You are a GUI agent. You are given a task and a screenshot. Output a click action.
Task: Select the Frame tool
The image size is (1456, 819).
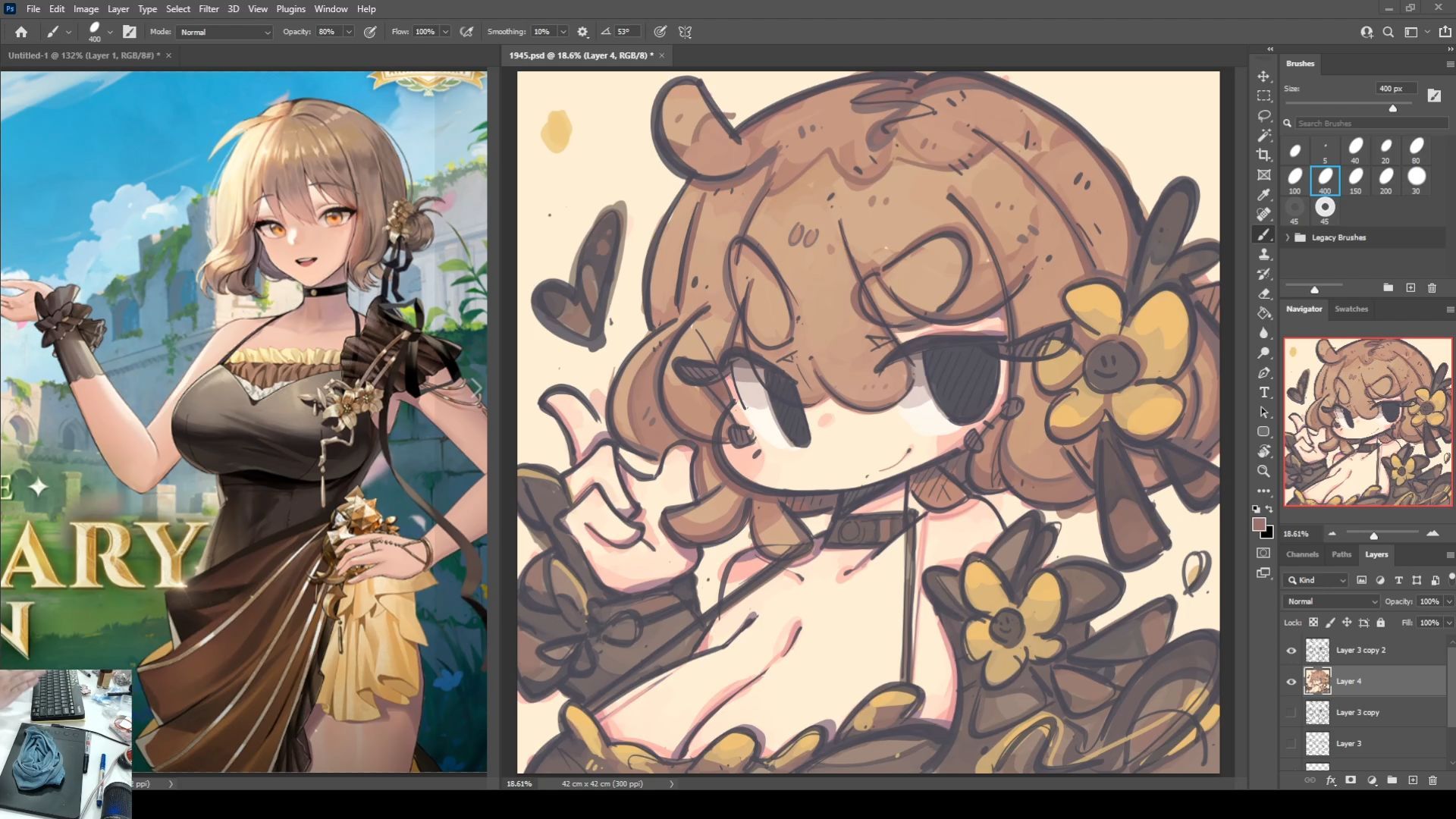pos(1263,175)
